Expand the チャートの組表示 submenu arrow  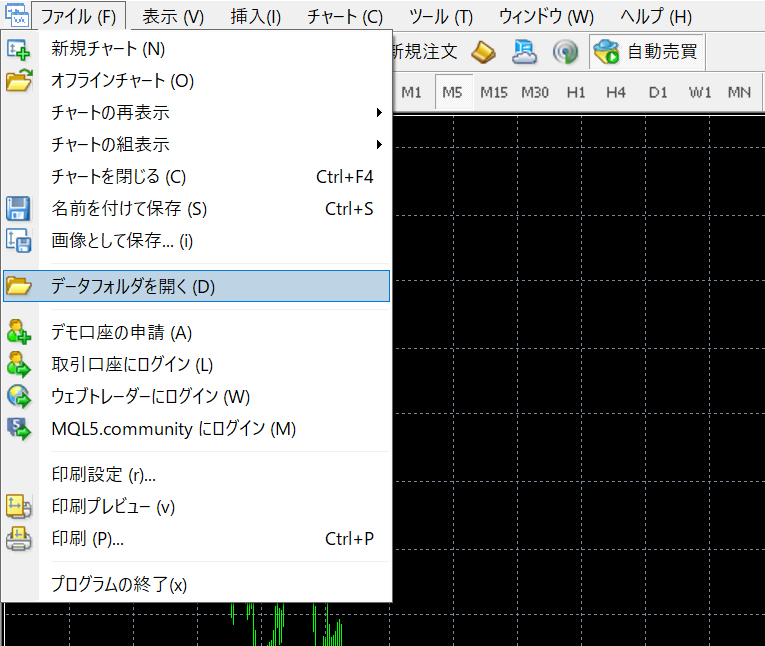379,144
